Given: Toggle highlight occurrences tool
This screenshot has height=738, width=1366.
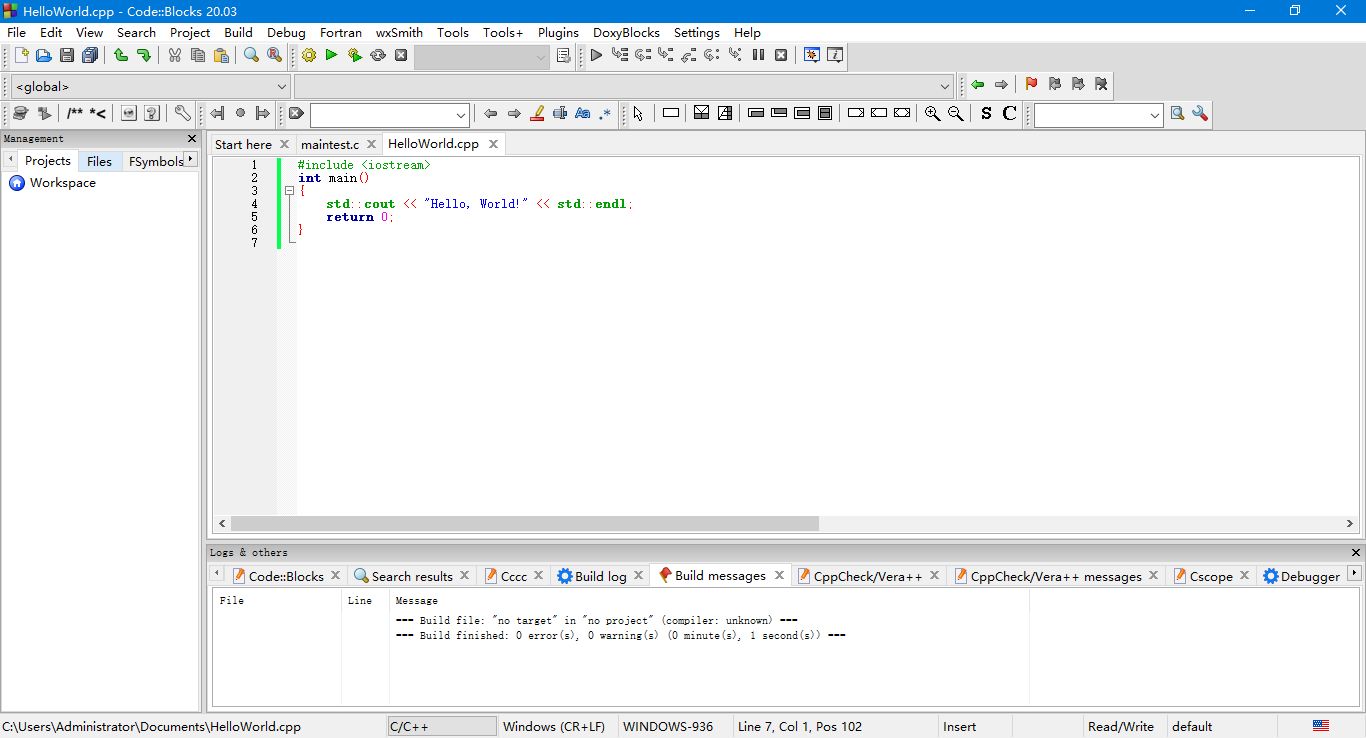Looking at the screenshot, I should pos(537,113).
